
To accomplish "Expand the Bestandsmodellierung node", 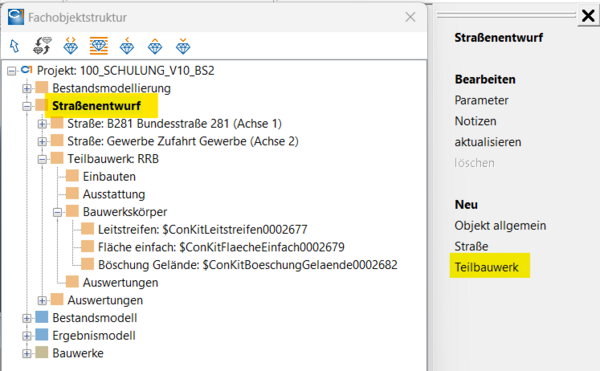I will coord(27,88).
